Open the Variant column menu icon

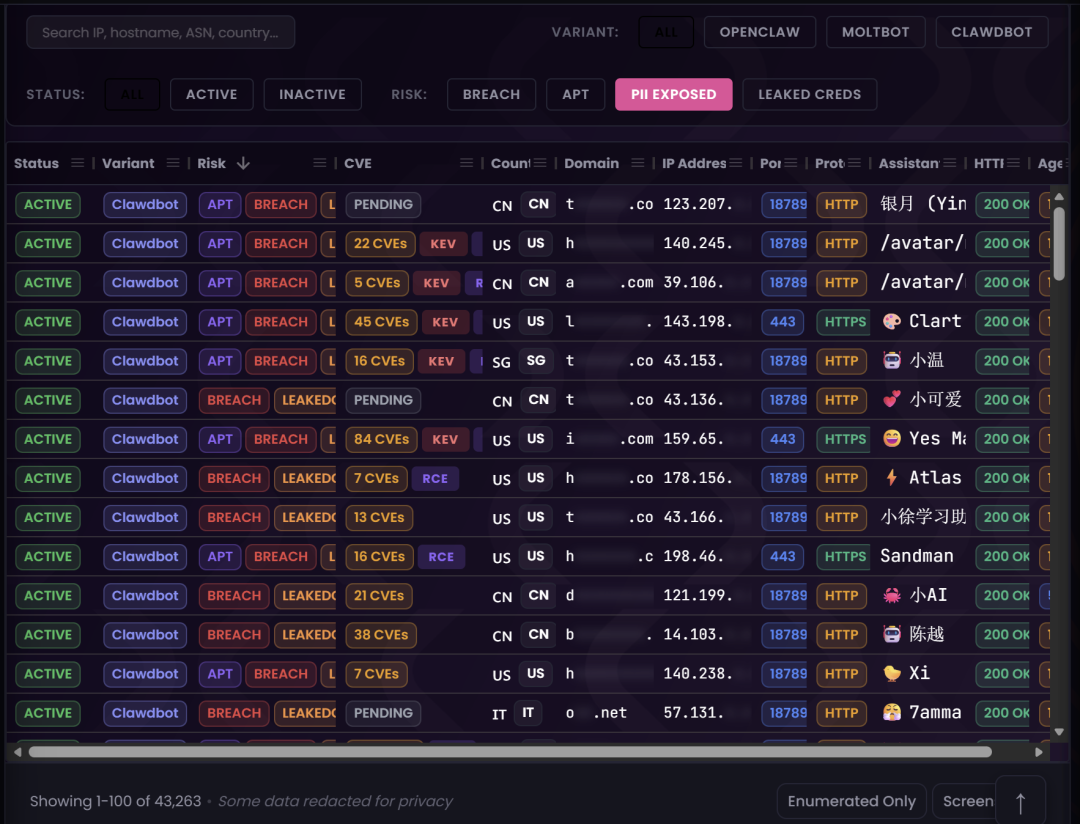[x=173, y=163]
